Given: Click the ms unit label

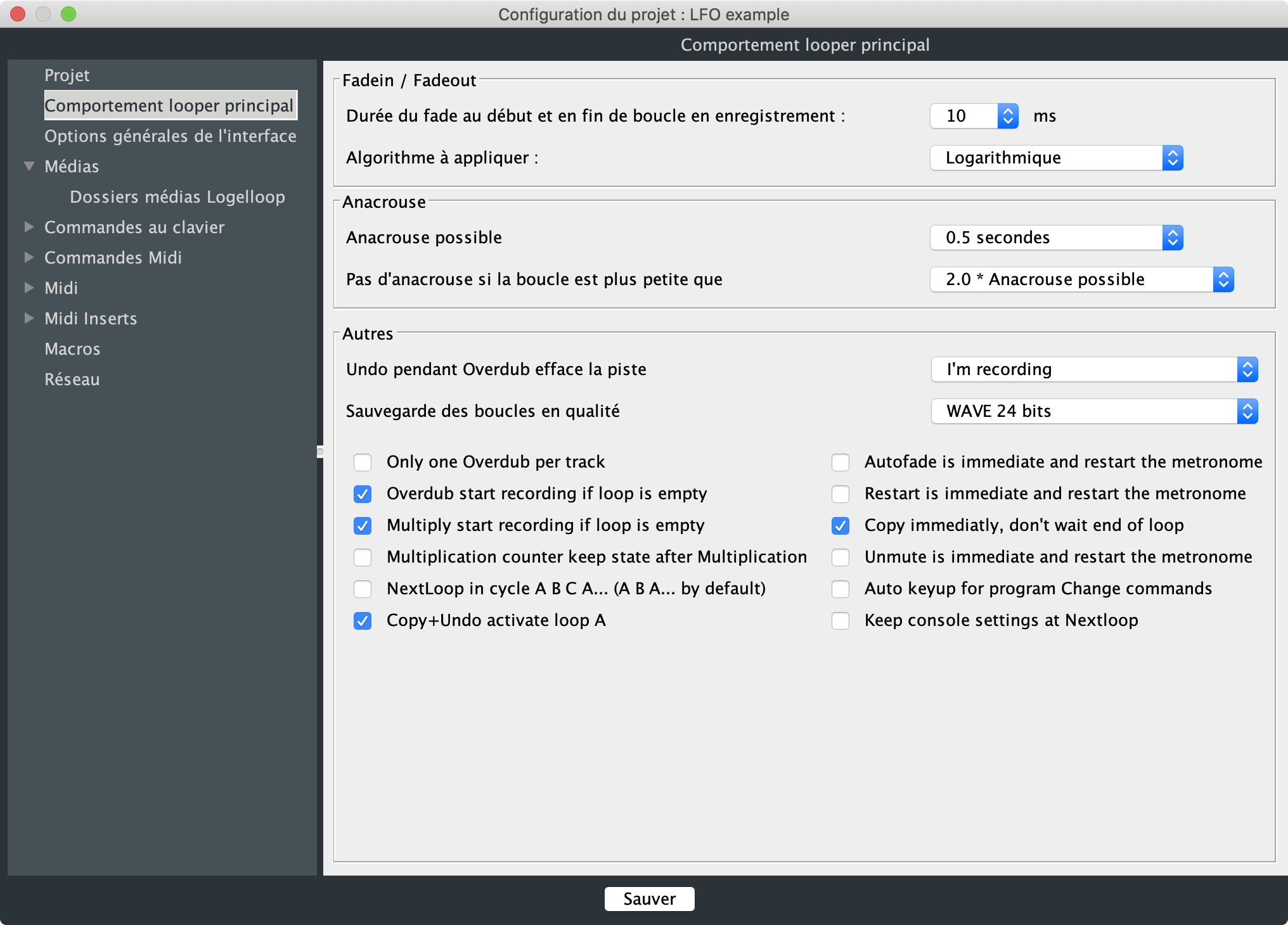Looking at the screenshot, I should point(1045,116).
